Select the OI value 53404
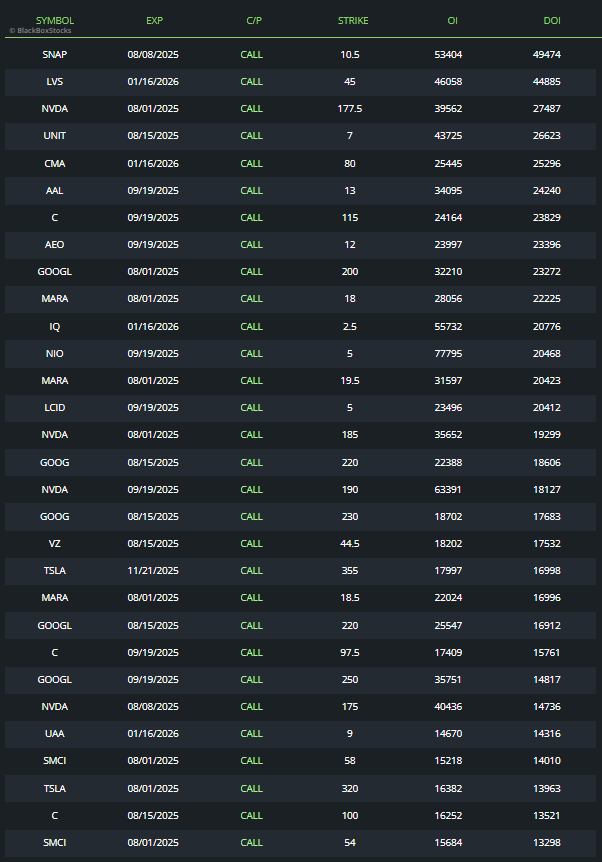 tap(448, 54)
